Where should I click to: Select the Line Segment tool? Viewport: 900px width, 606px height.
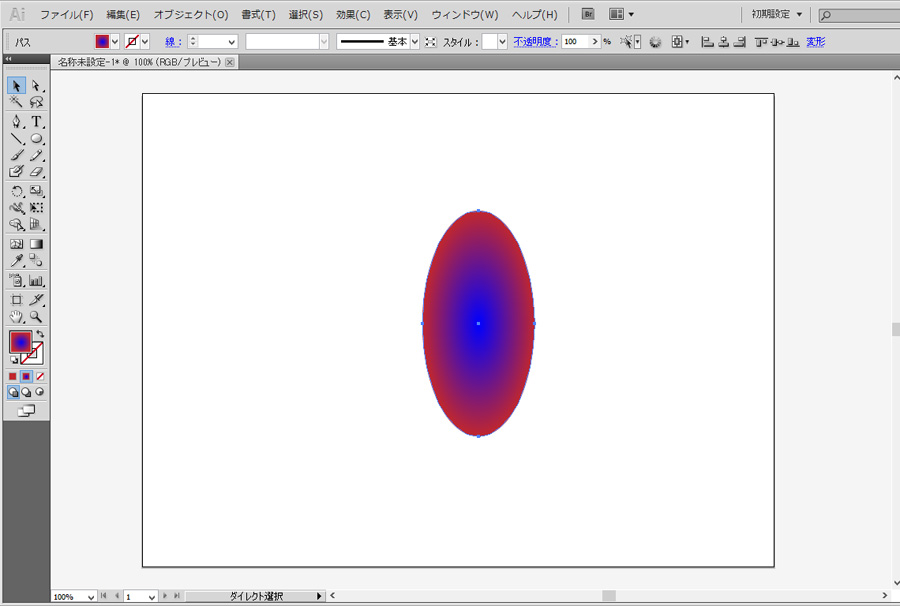pos(16,138)
